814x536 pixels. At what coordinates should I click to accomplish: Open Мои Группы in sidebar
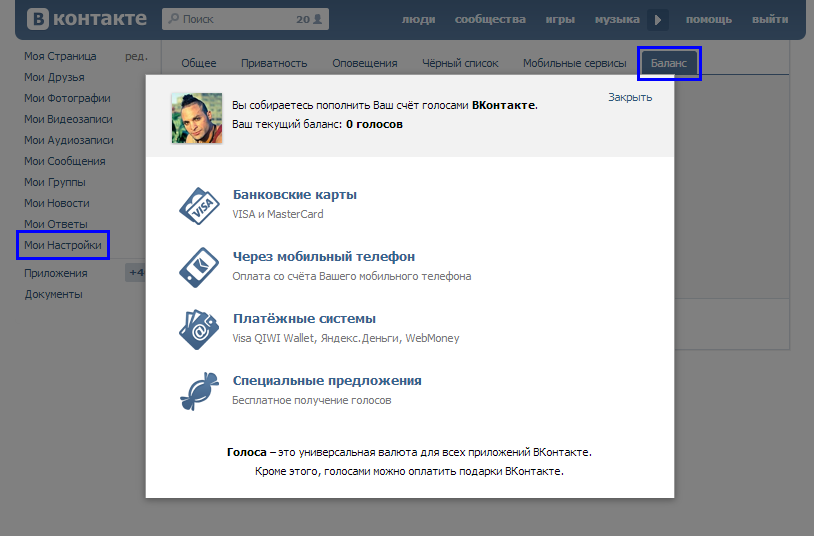[x=55, y=182]
